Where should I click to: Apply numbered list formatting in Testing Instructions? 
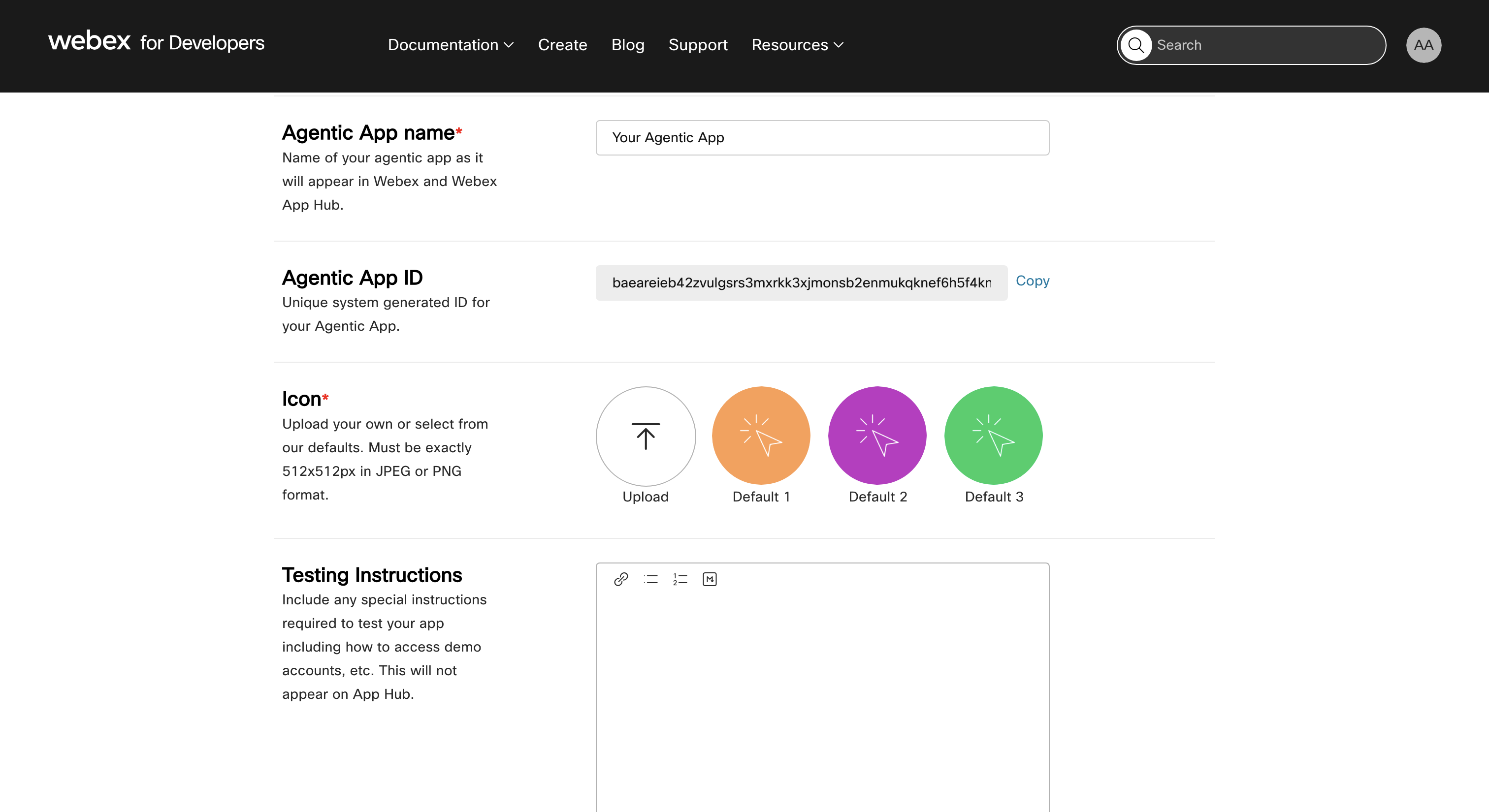(x=680, y=579)
